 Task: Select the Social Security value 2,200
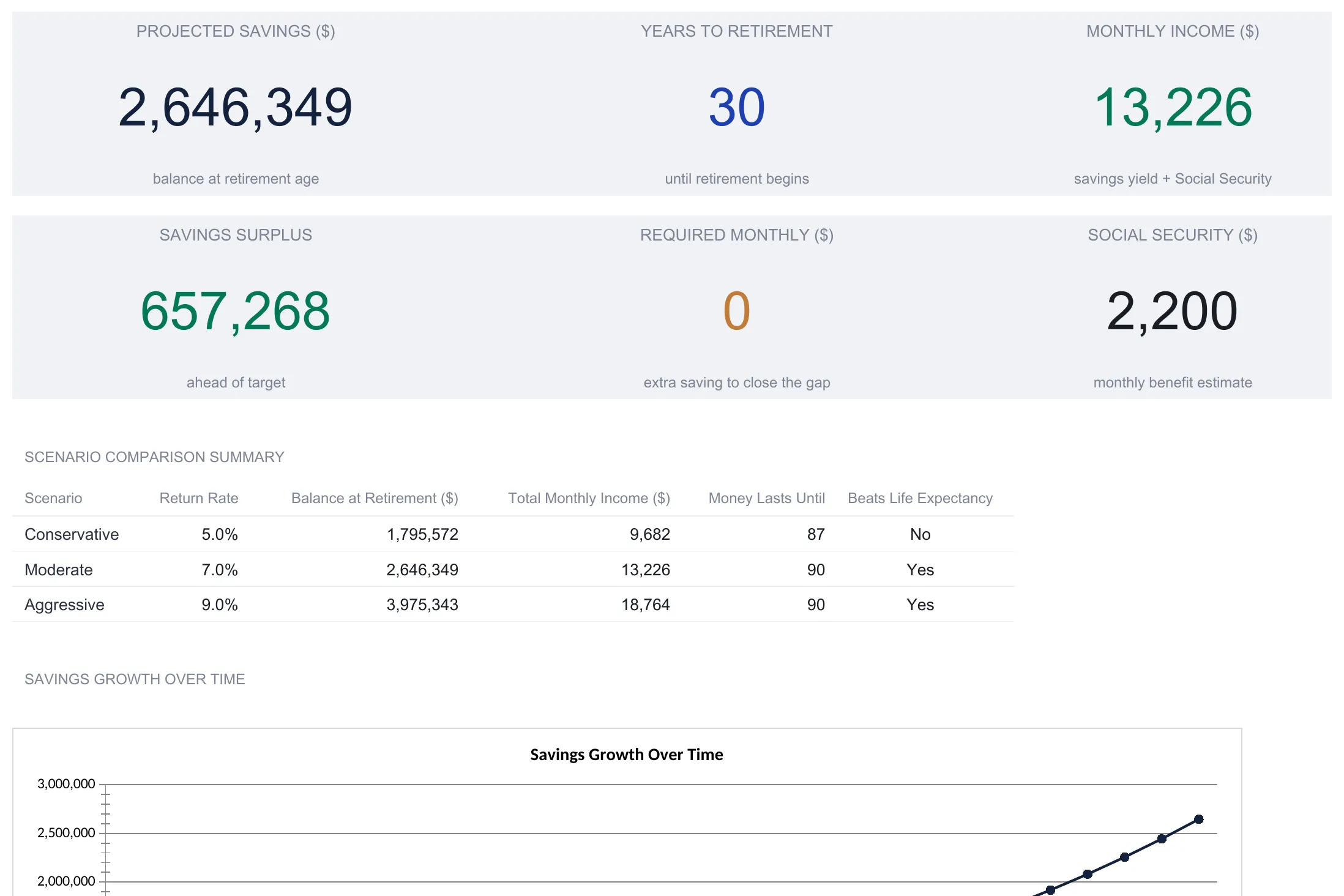click(x=1173, y=312)
